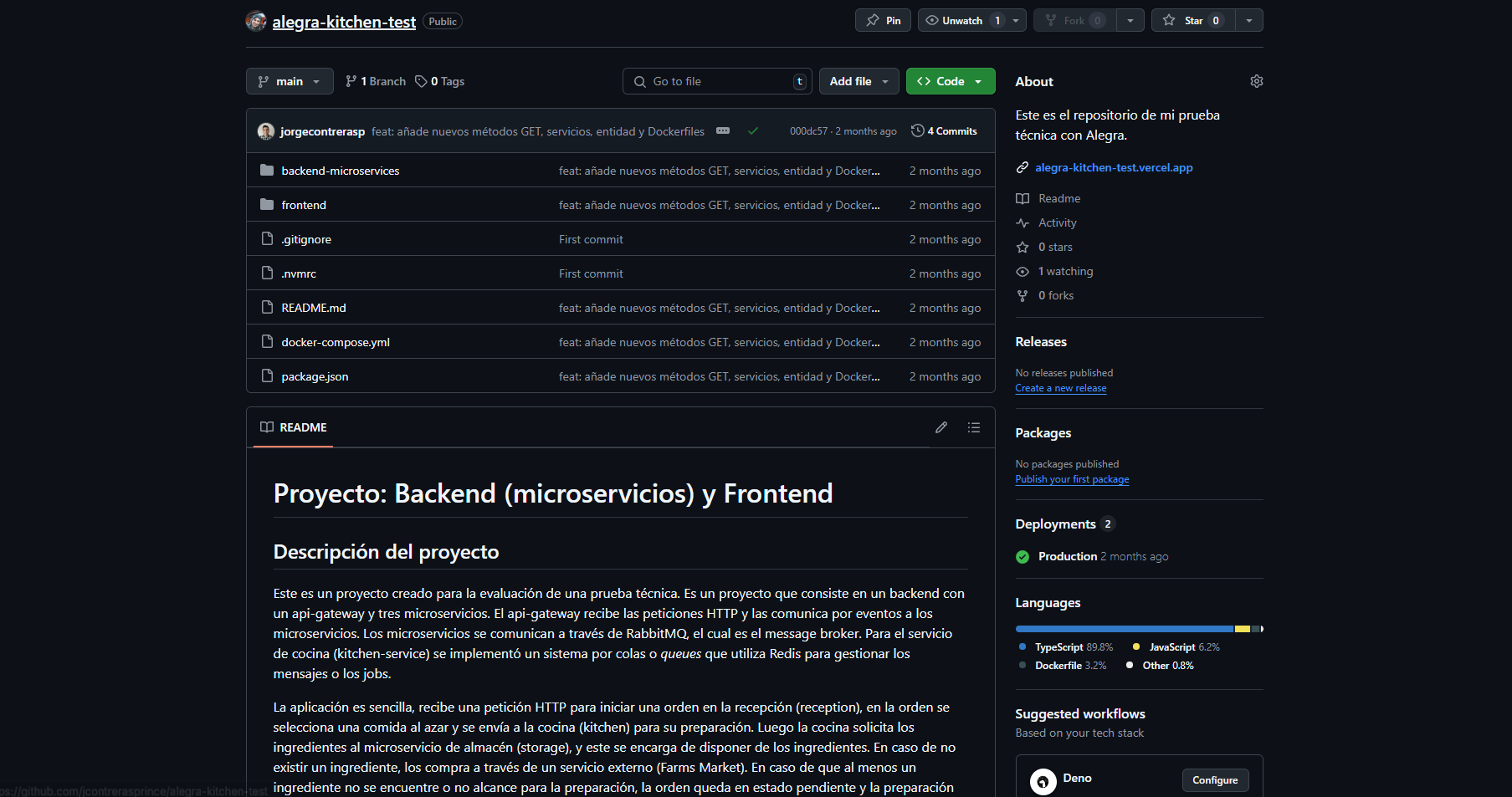Open commit message on docker-compose.yml row
Image resolution: width=1512 pixels, height=797 pixels.
tap(720, 342)
